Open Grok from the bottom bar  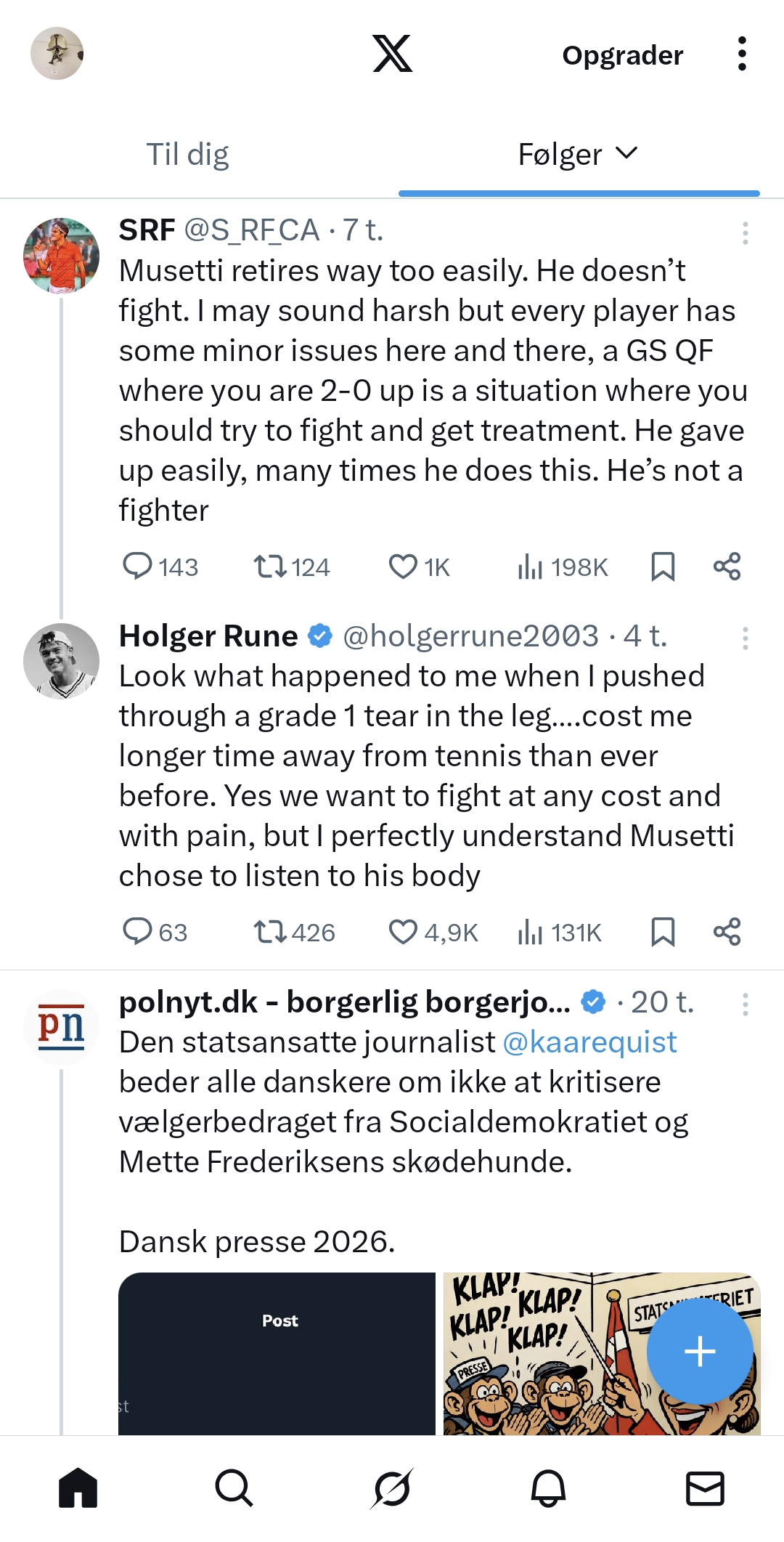pyautogui.click(x=392, y=1489)
